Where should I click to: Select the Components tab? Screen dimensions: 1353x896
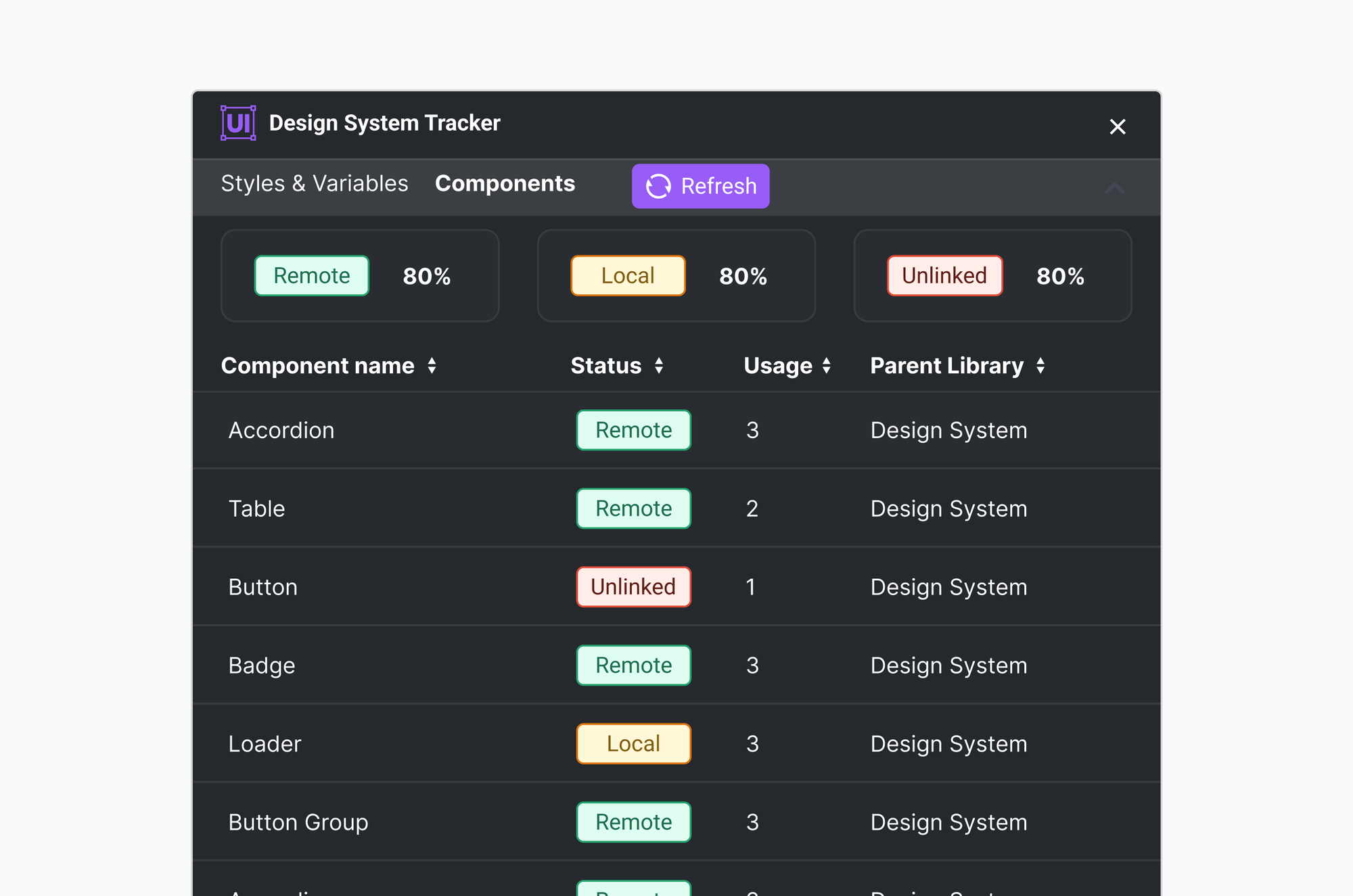505,183
